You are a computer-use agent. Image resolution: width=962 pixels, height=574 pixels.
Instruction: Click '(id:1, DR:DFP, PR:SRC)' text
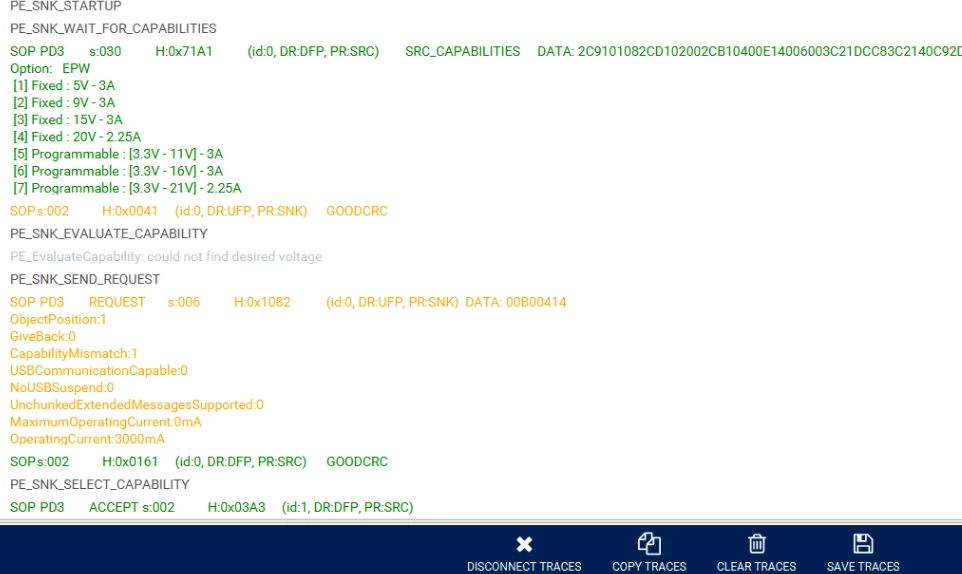pos(347,507)
